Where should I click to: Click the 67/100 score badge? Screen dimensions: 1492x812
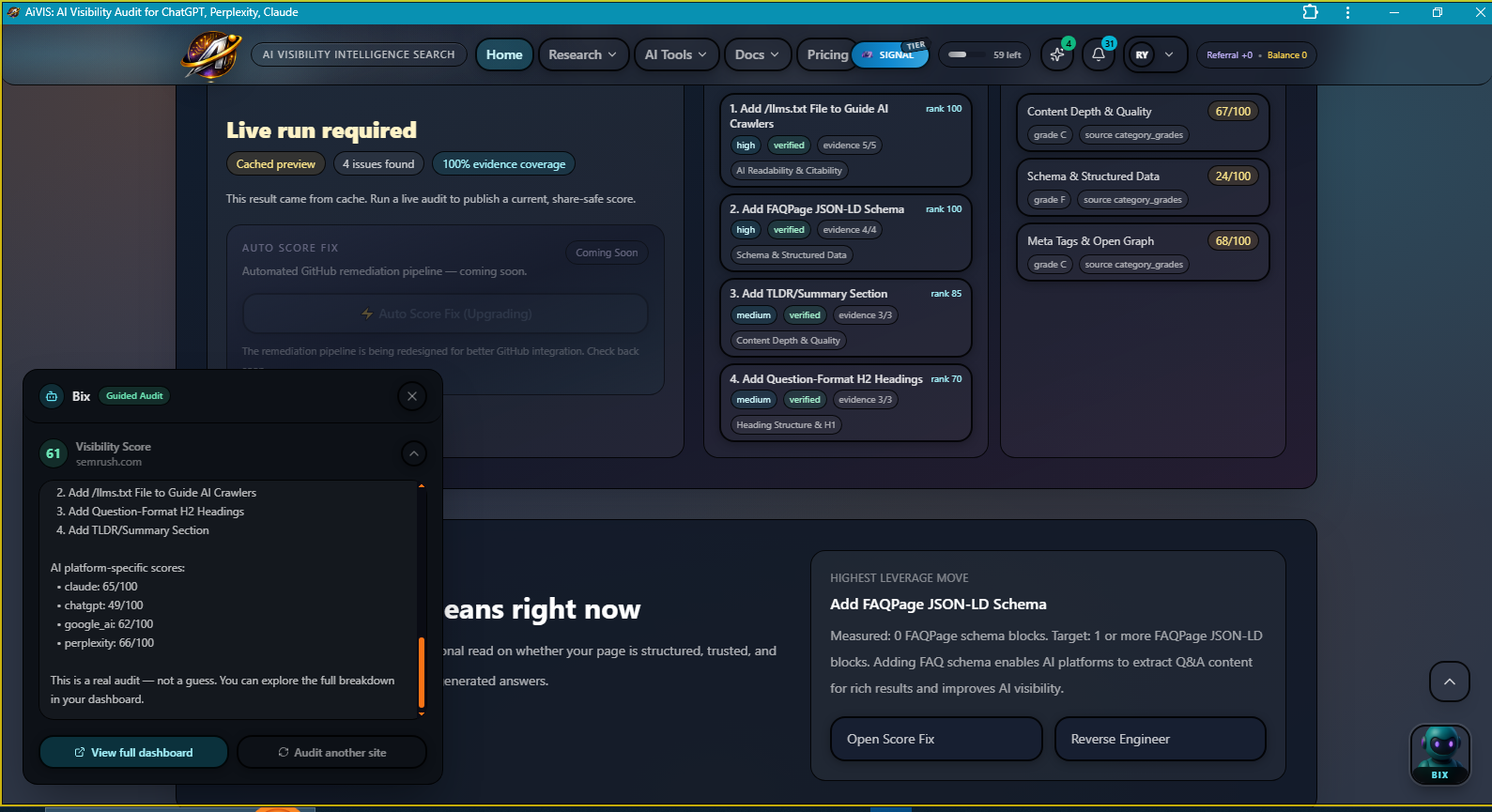coord(1233,112)
